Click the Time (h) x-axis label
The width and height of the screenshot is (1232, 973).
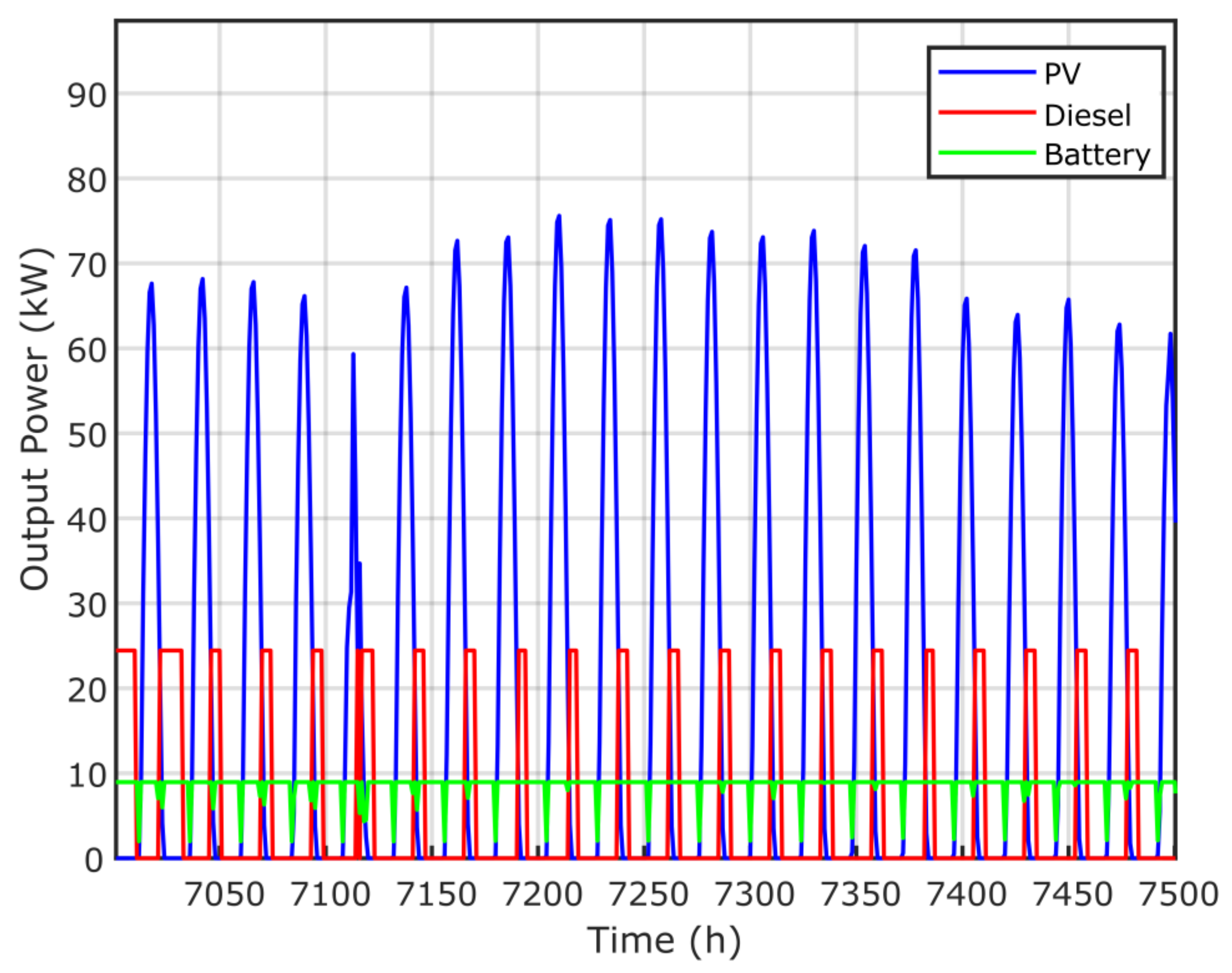pyautogui.click(x=664, y=939)
